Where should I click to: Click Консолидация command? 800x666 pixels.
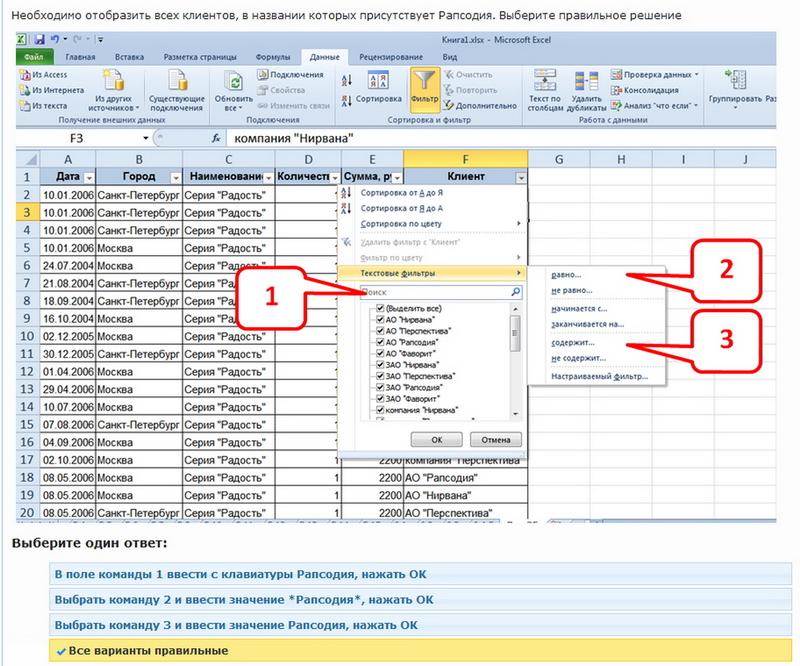(x=645, y=90)
